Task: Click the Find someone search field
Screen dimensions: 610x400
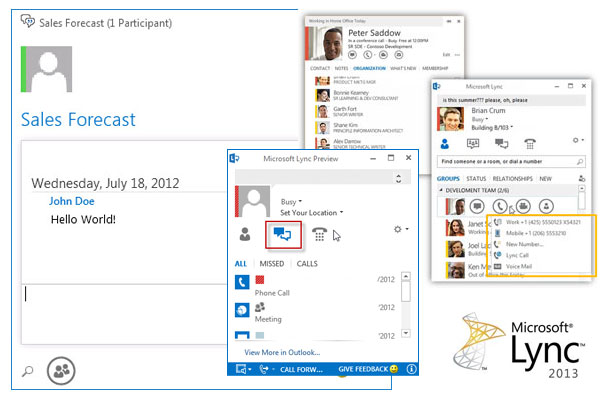Action: (511, 161)
